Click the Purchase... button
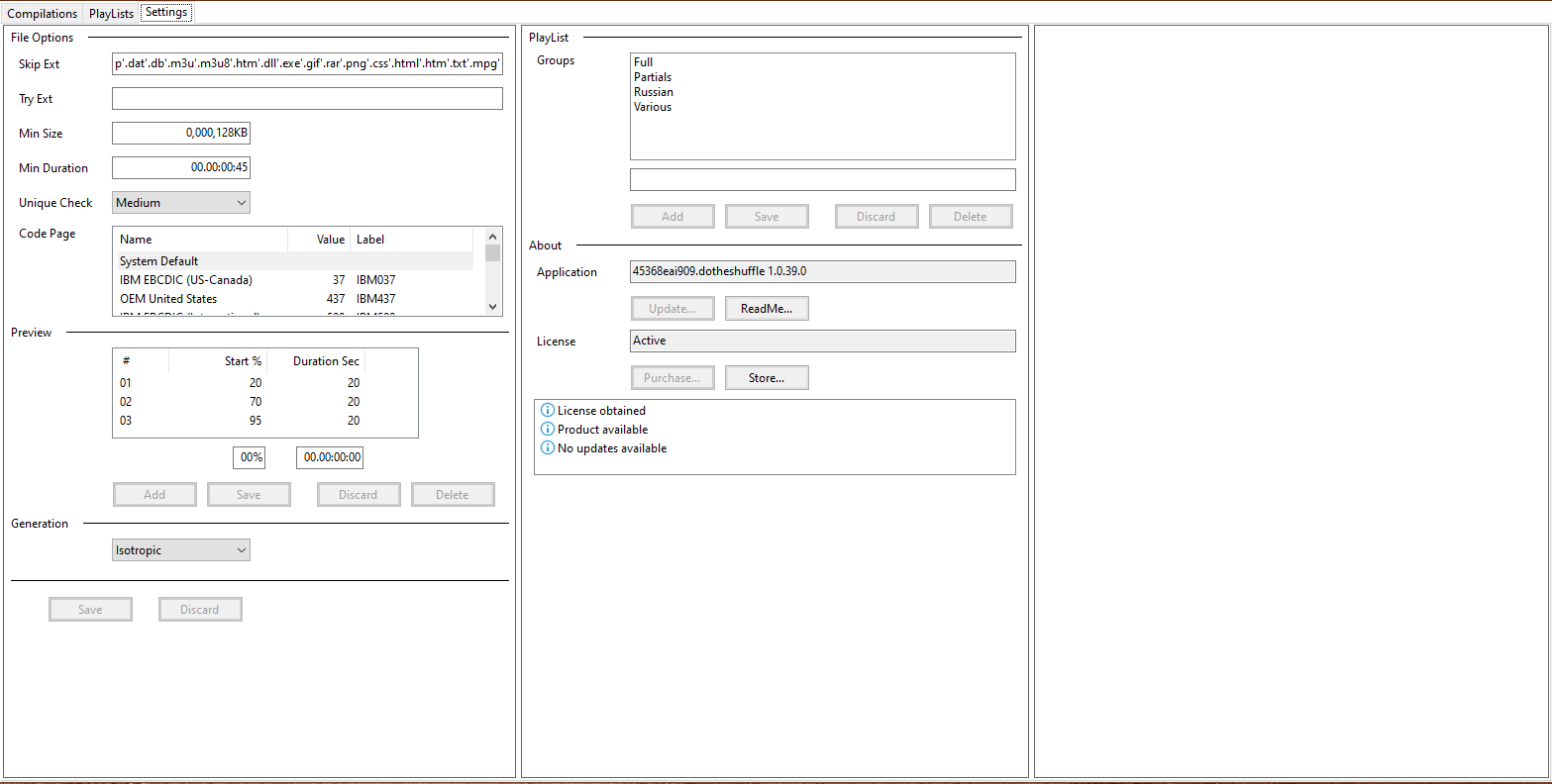The image size is (1552, 784). 673,378
